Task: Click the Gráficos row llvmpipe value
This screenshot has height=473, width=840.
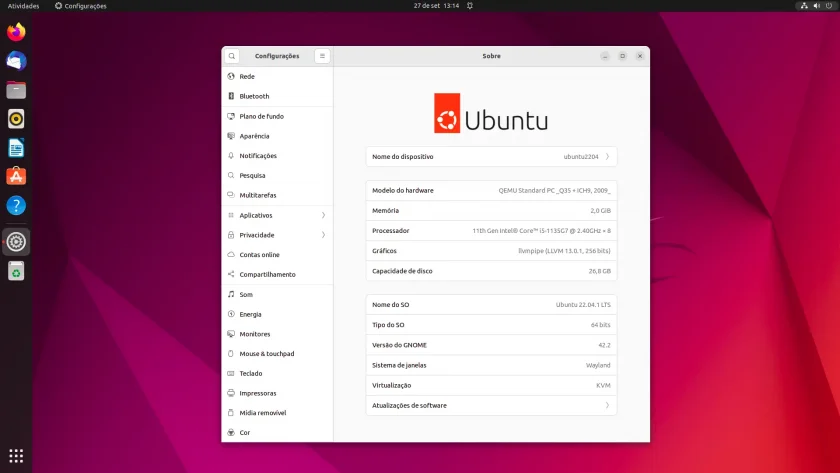Action: 564,251
